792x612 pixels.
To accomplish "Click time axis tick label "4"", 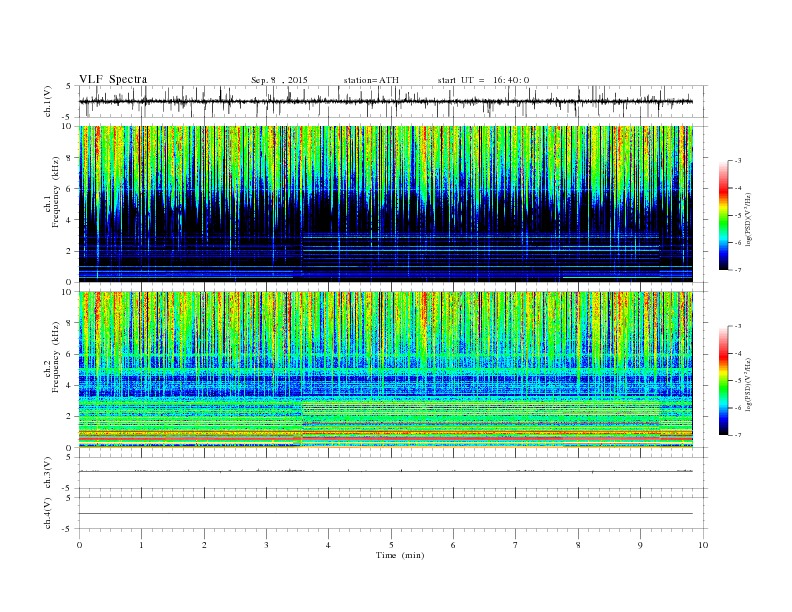I will pyautogui.click(x=329, y=545).
